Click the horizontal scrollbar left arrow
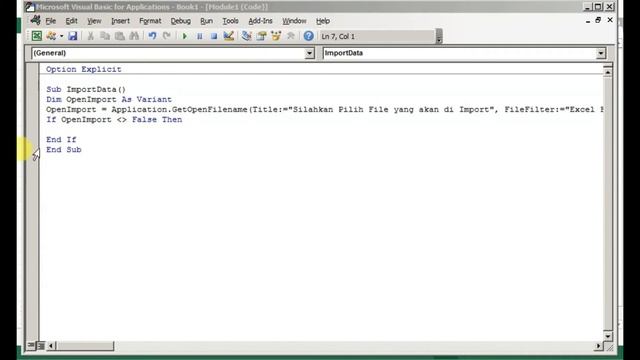This screenshot has width=640, height=360. click(51, 346)
